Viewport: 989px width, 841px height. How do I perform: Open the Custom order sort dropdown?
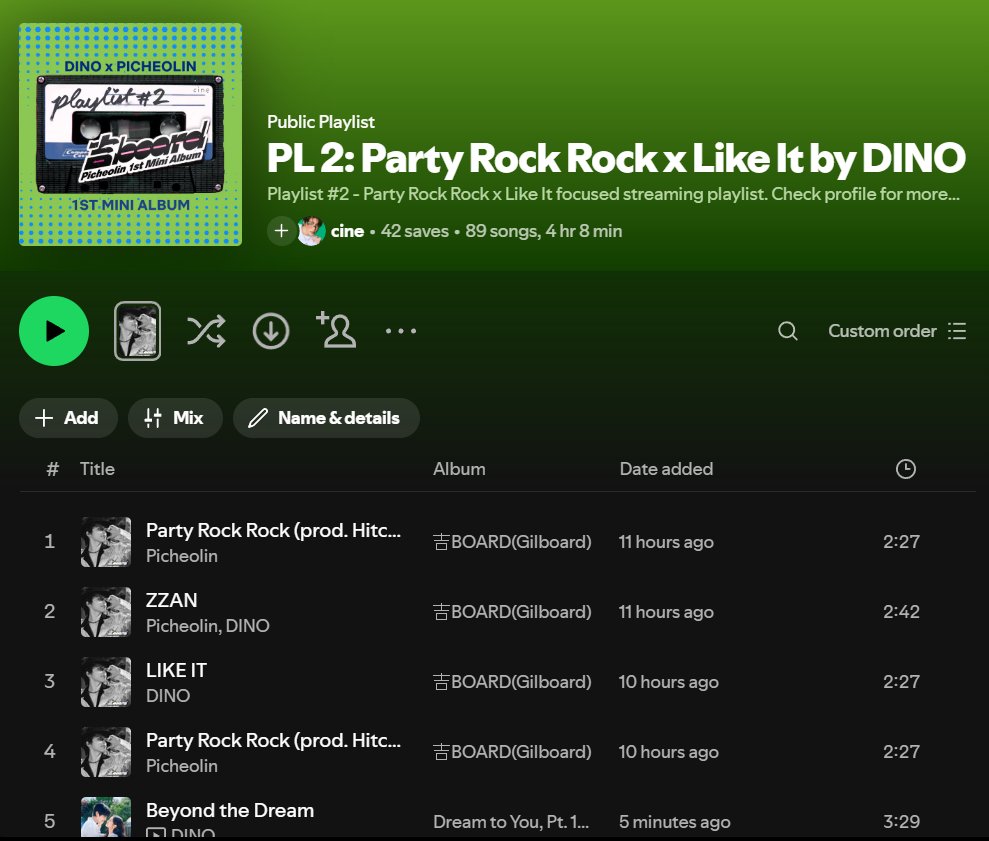(x=897, y=331)
